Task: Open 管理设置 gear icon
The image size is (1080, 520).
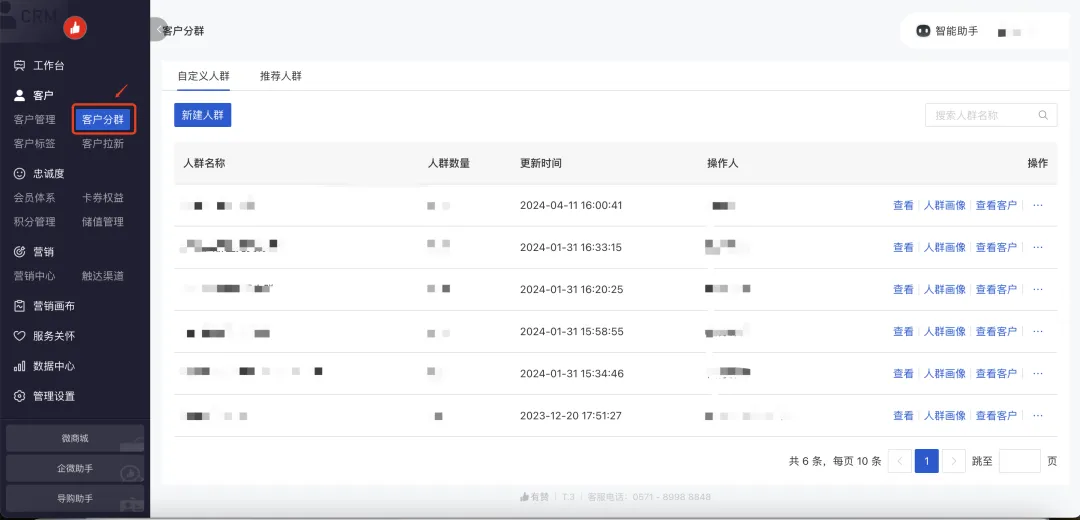Action: [x=19, y=396]
